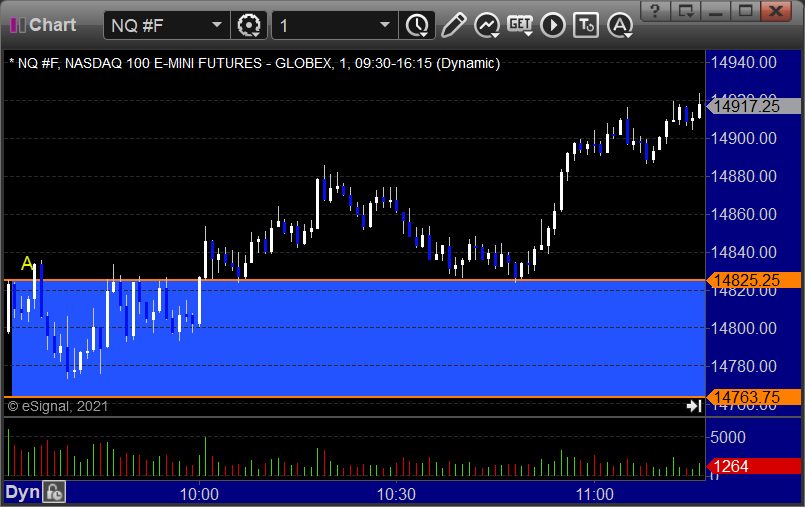Click the 14800.00 price axis label
Viewport: 805px width, 507px height.
743,328
